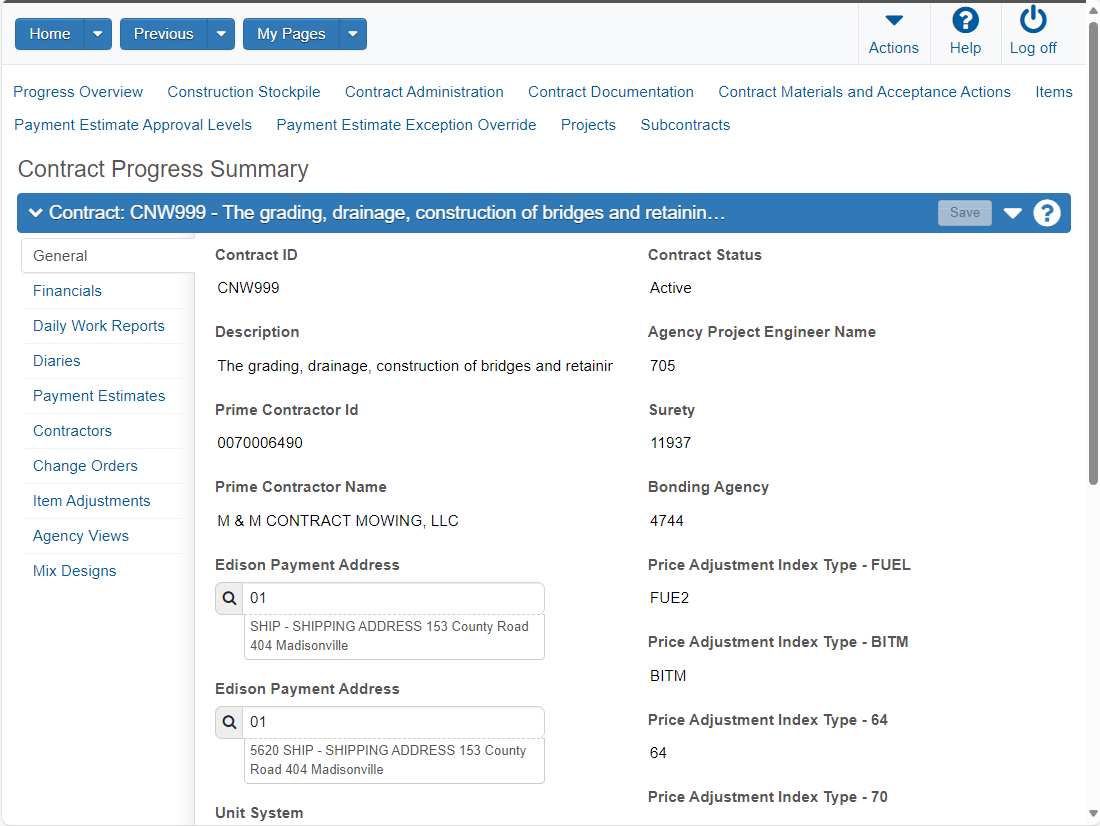
Task: Expand the My Pages dropdown arrow
Action: (353, 34)
